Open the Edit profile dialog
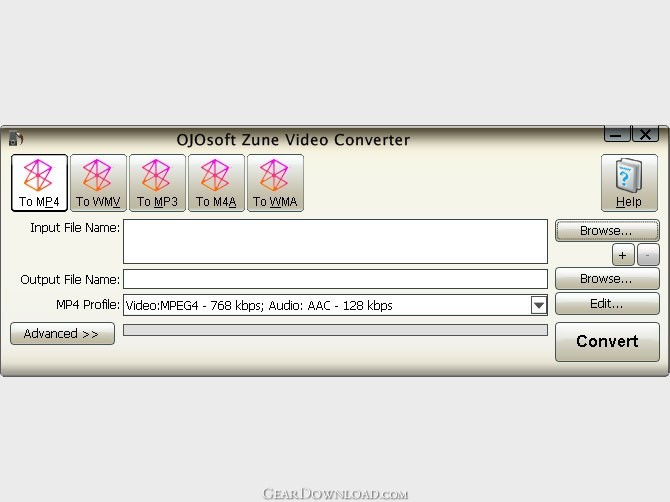The height and width of the screenshot is (502, 670). [x=607, y=303]
